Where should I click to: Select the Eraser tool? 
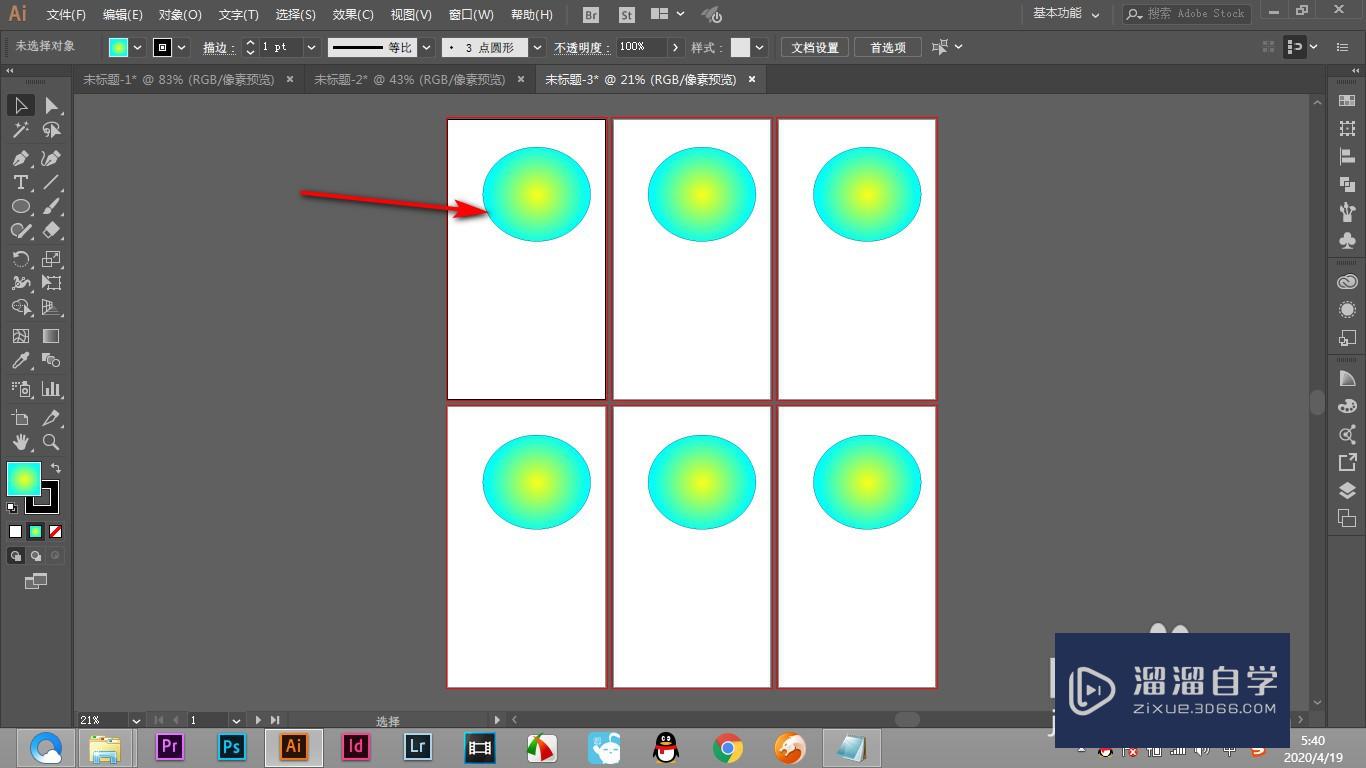(51, 230)
